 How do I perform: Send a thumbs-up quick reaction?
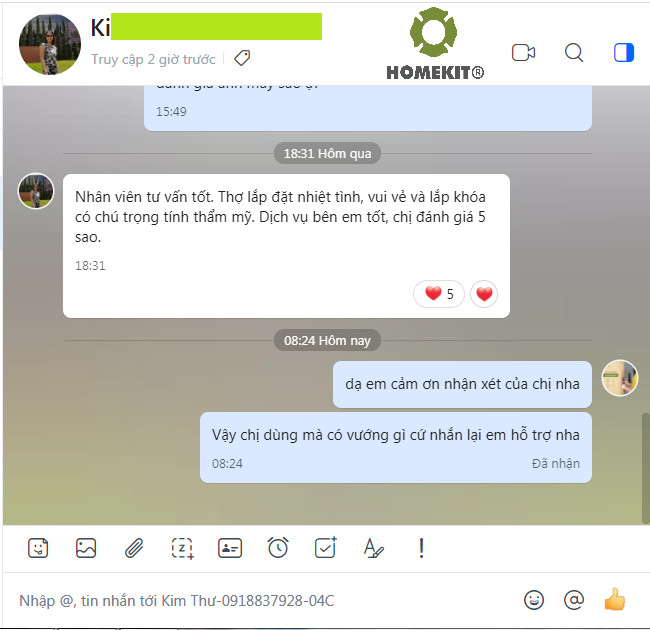click(x=614, y=599)
